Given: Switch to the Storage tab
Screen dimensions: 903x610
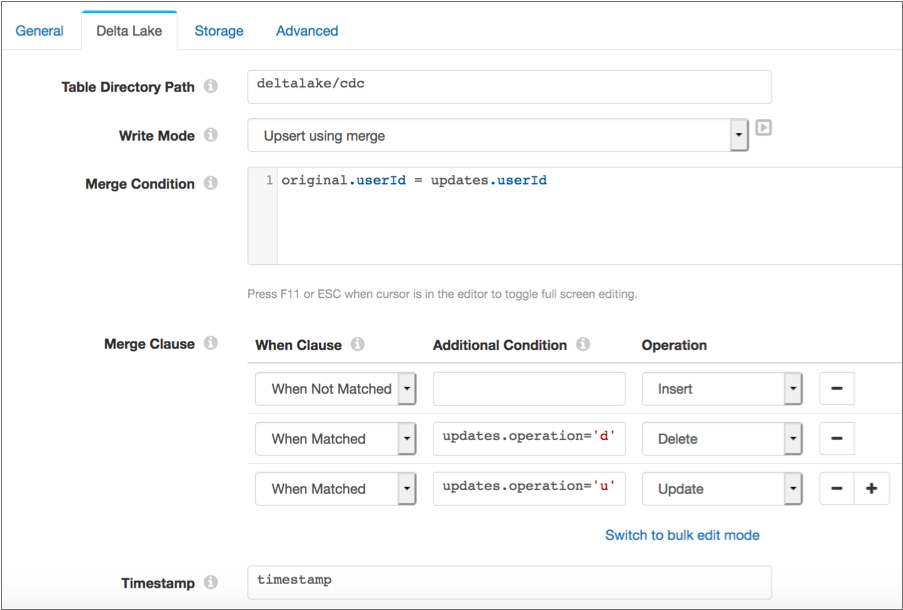Looking at the screenshot, I should 219,31.
